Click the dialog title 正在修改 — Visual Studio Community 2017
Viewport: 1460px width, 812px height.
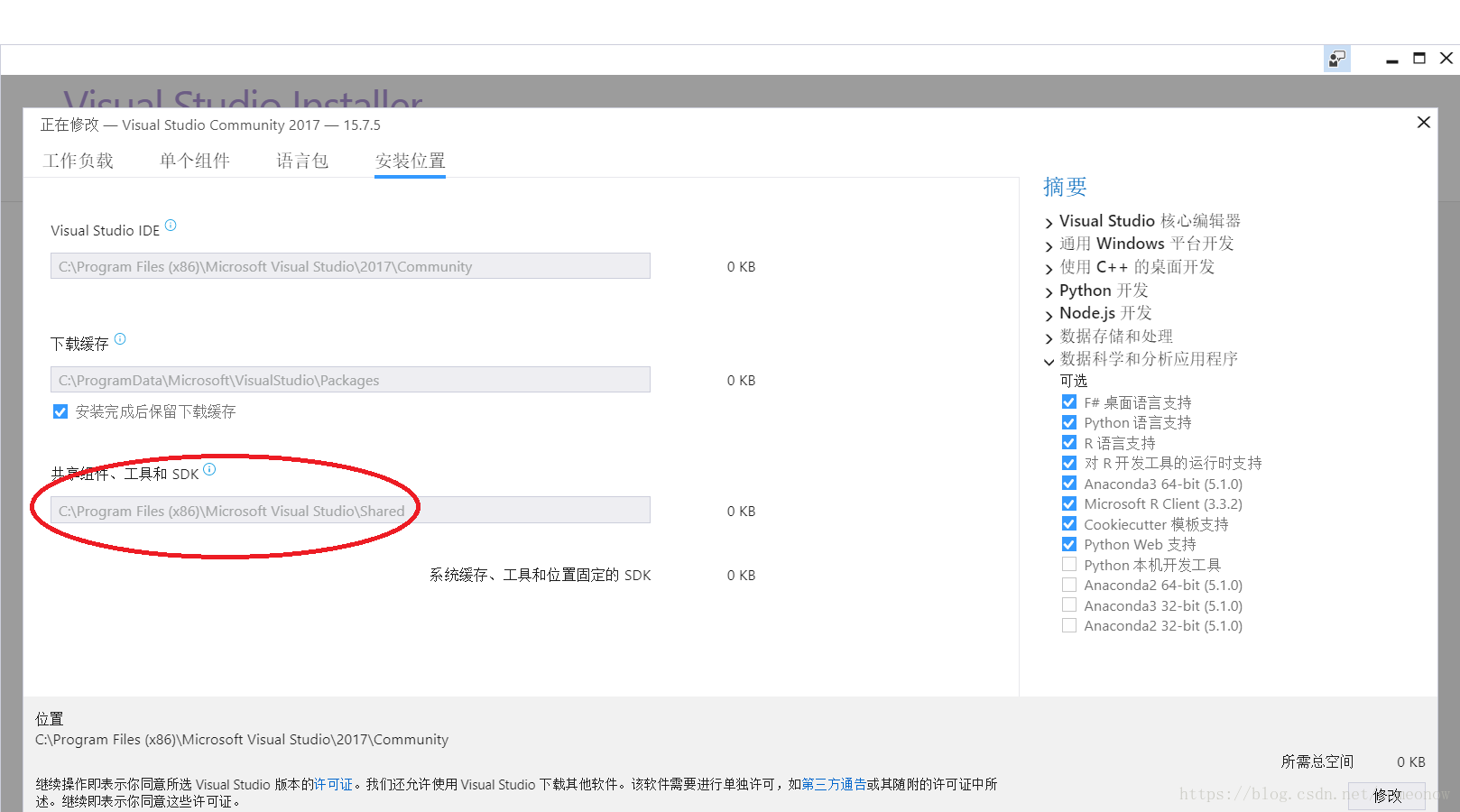(x=210, y=125)
